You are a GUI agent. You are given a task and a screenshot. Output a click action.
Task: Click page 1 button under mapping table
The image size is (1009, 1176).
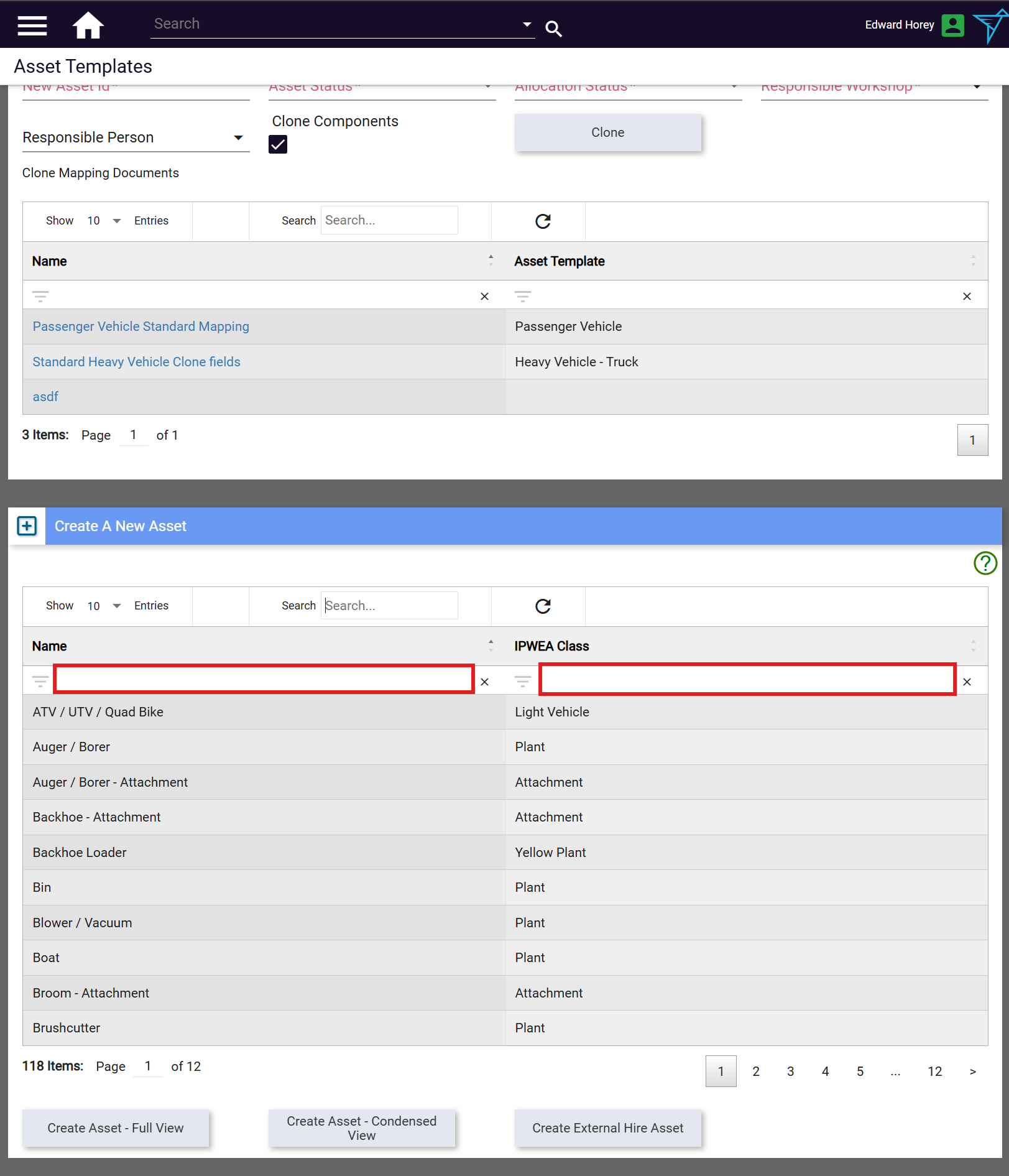(x=973, y=440)
